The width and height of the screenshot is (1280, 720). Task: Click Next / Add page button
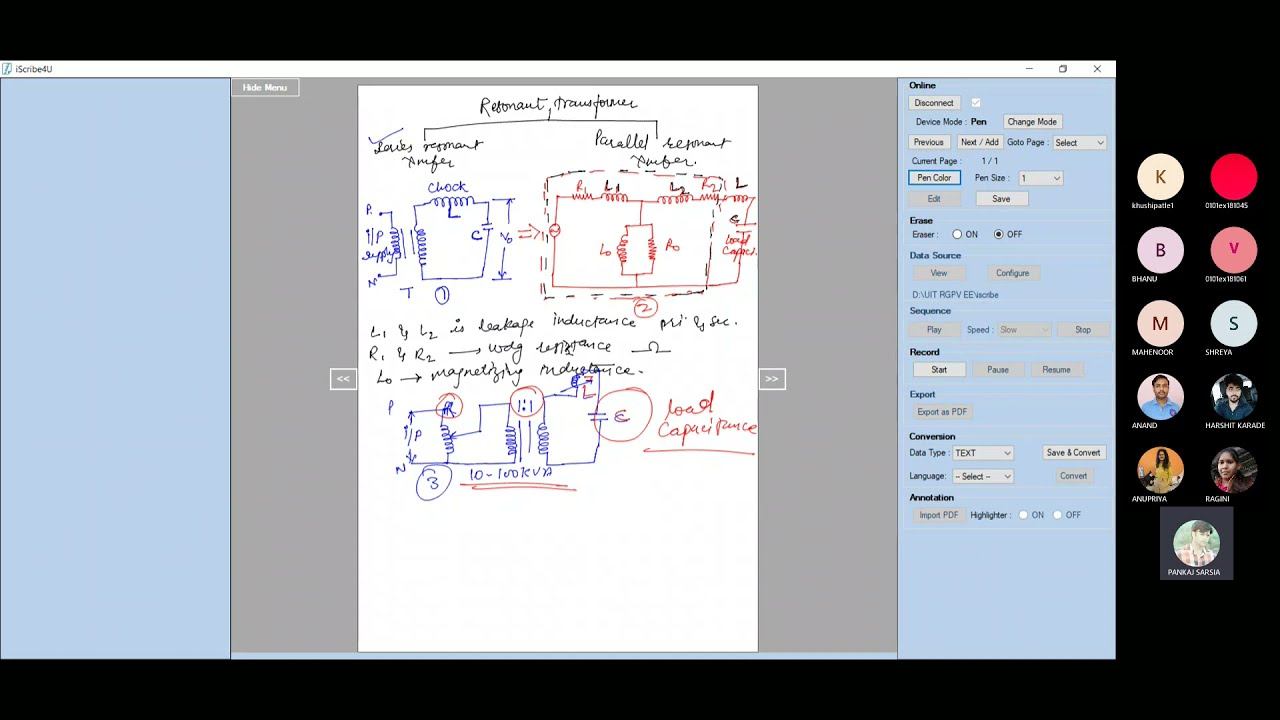point(979,142)
